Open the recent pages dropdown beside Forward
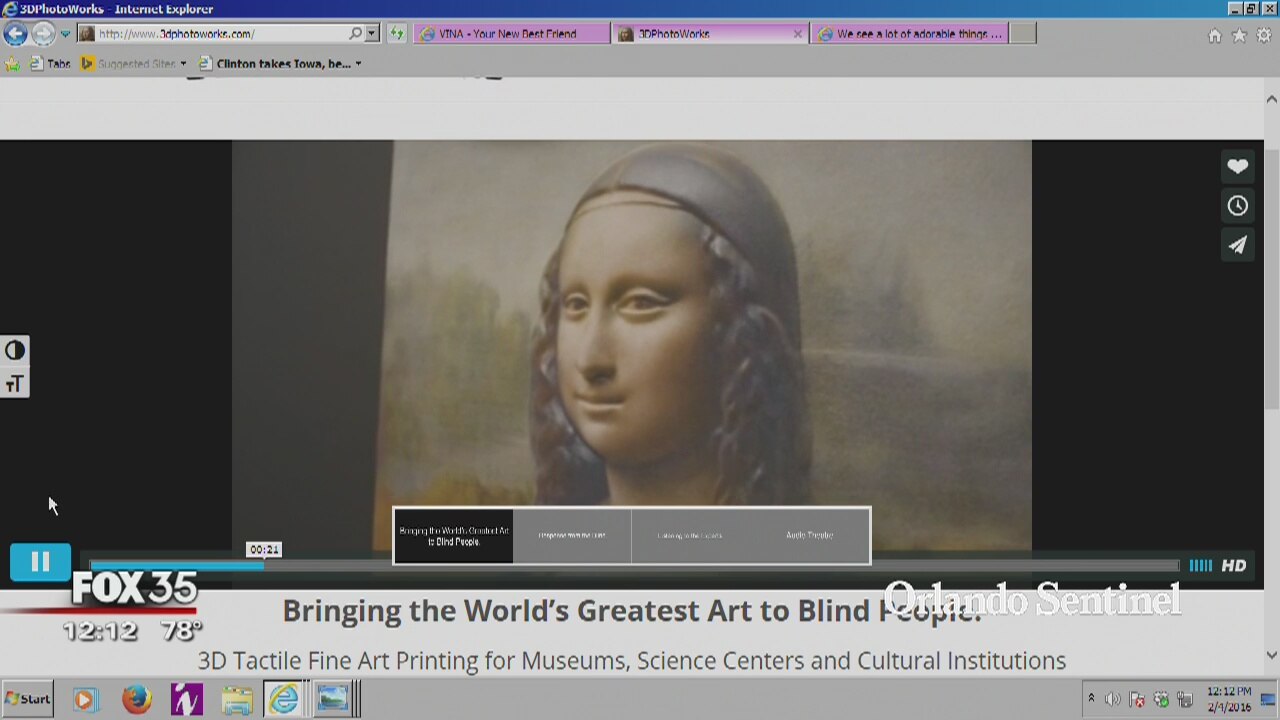The image size is (1280, 720). (x=65, y=34)
